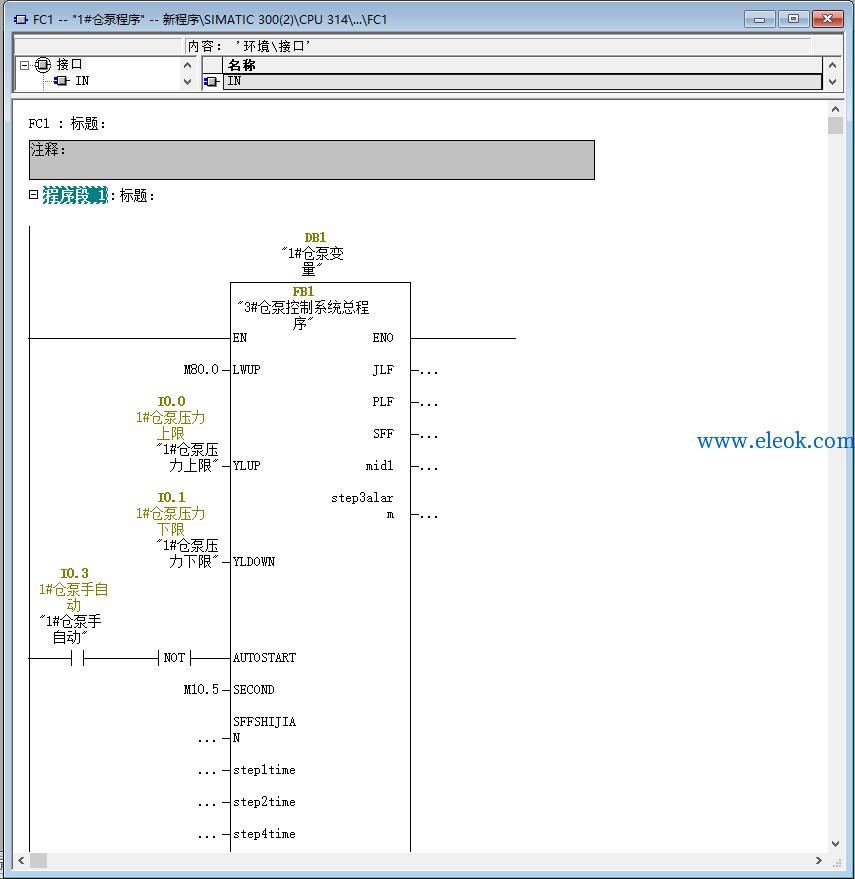Click up arrow of the name table scrollbar
855x879 pixels.
pyautogui.click(x=832, y=65)
